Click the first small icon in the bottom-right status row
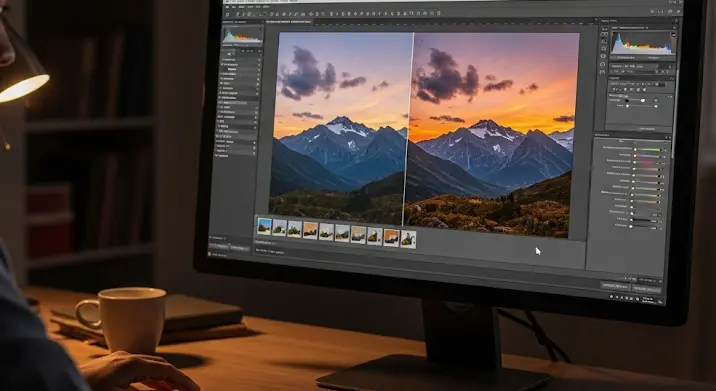Screen dimensions: 716x391 click(x=611, y=296)
